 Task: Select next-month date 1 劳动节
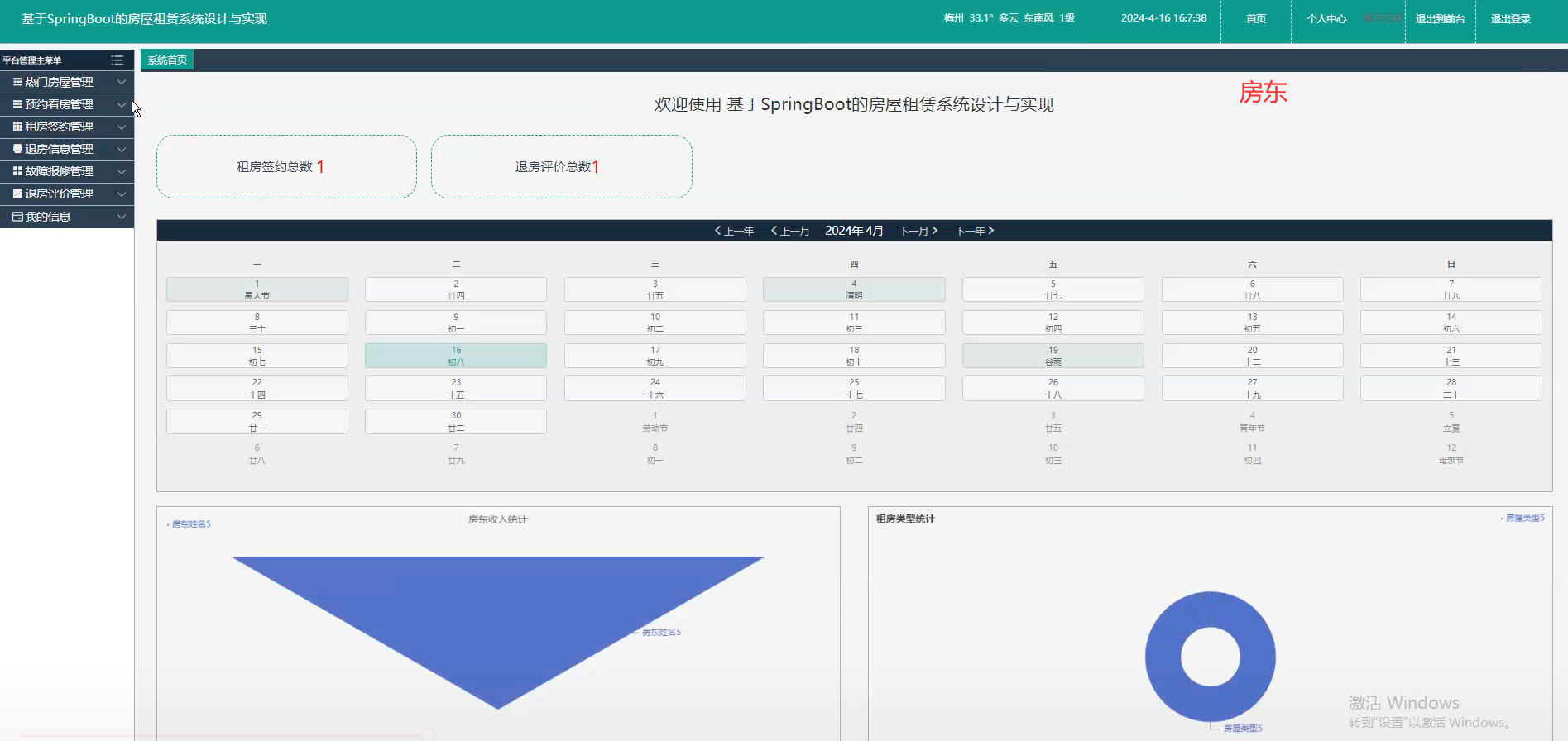(x=655, y=421)
